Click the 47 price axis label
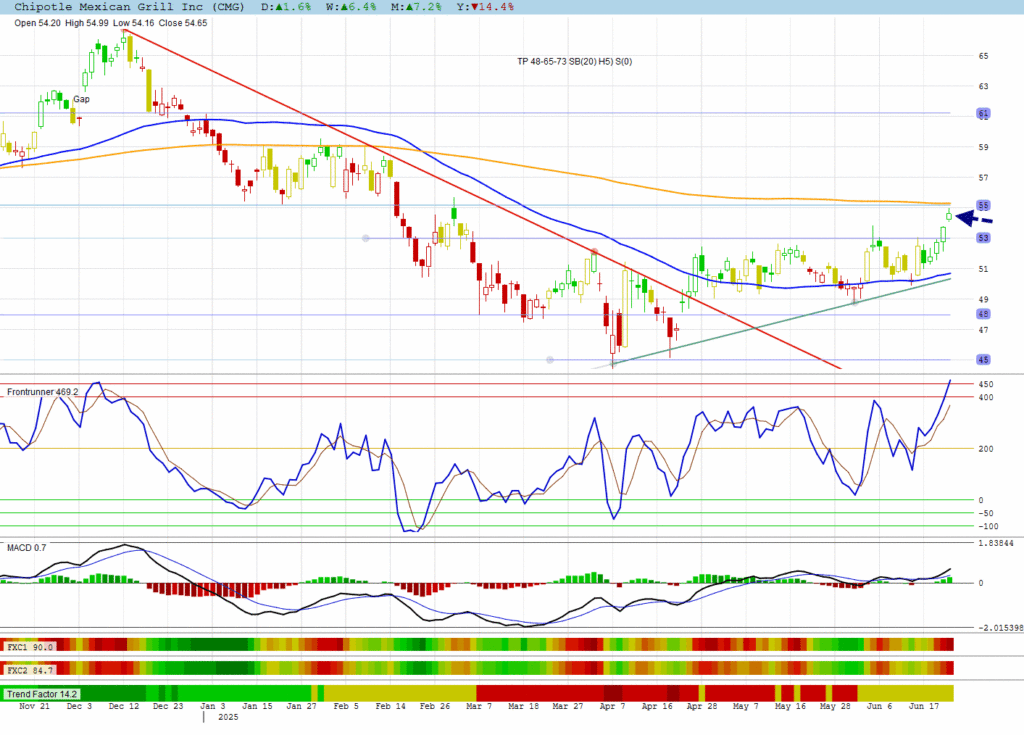This screenshot has height=735, width=1024. click(984, 330)
